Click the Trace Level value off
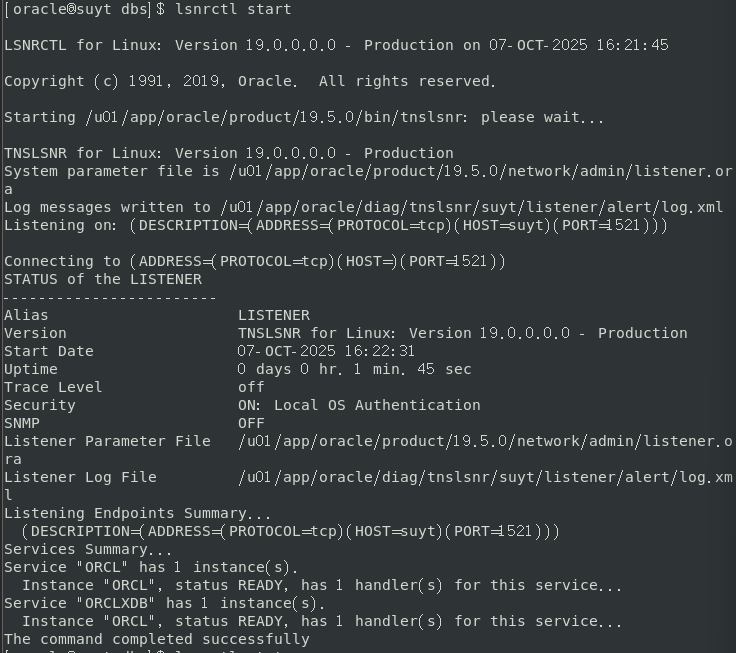The width and height of the screenshot is (736, 653). click(251, 387)
